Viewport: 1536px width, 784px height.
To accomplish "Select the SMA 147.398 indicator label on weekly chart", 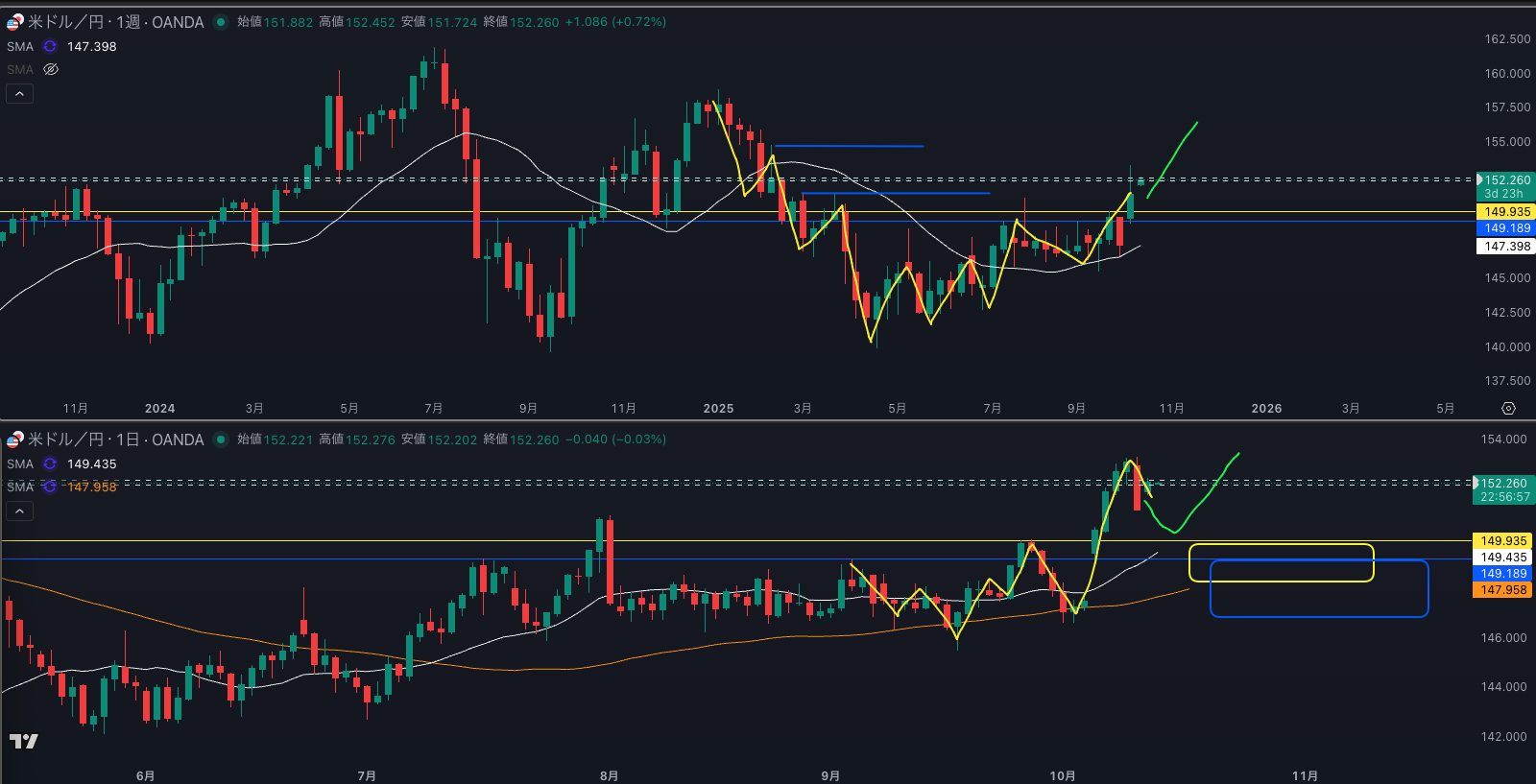I will click(x=20, y=46).
